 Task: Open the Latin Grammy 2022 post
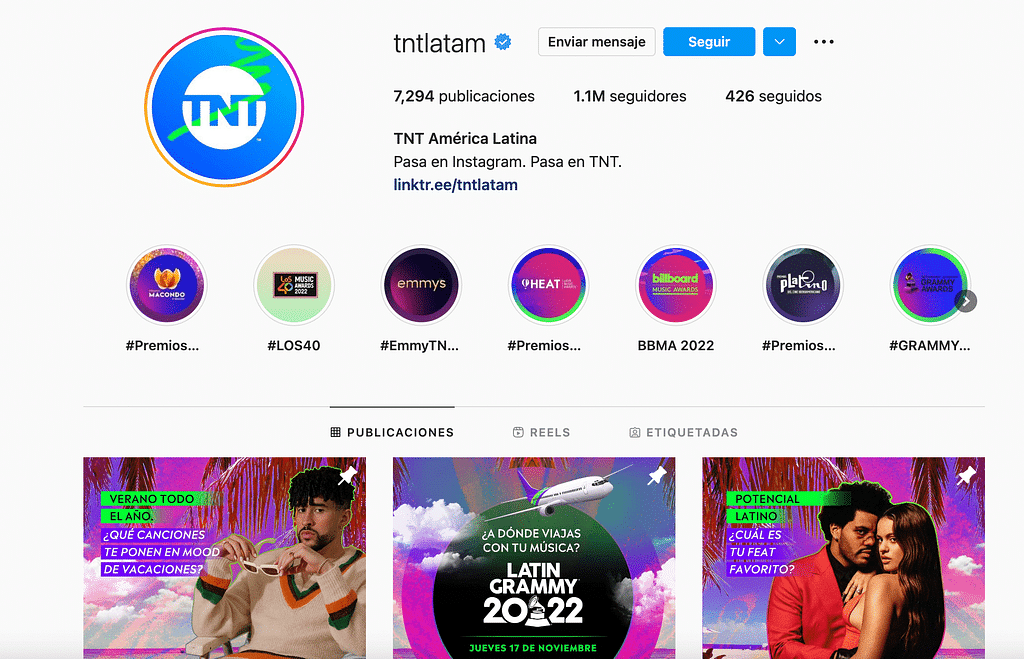pyautogui.click(x=534, y=558)
